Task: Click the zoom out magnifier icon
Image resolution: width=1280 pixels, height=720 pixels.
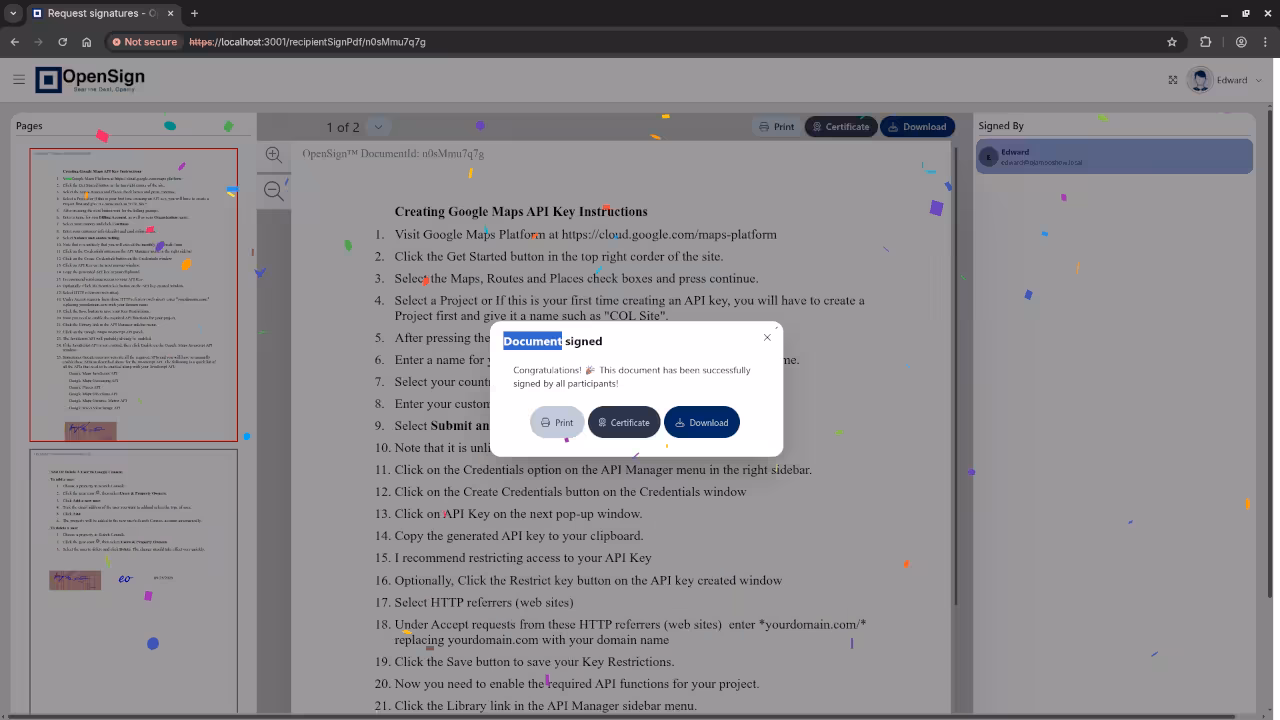Action: [x=273, y=191]
